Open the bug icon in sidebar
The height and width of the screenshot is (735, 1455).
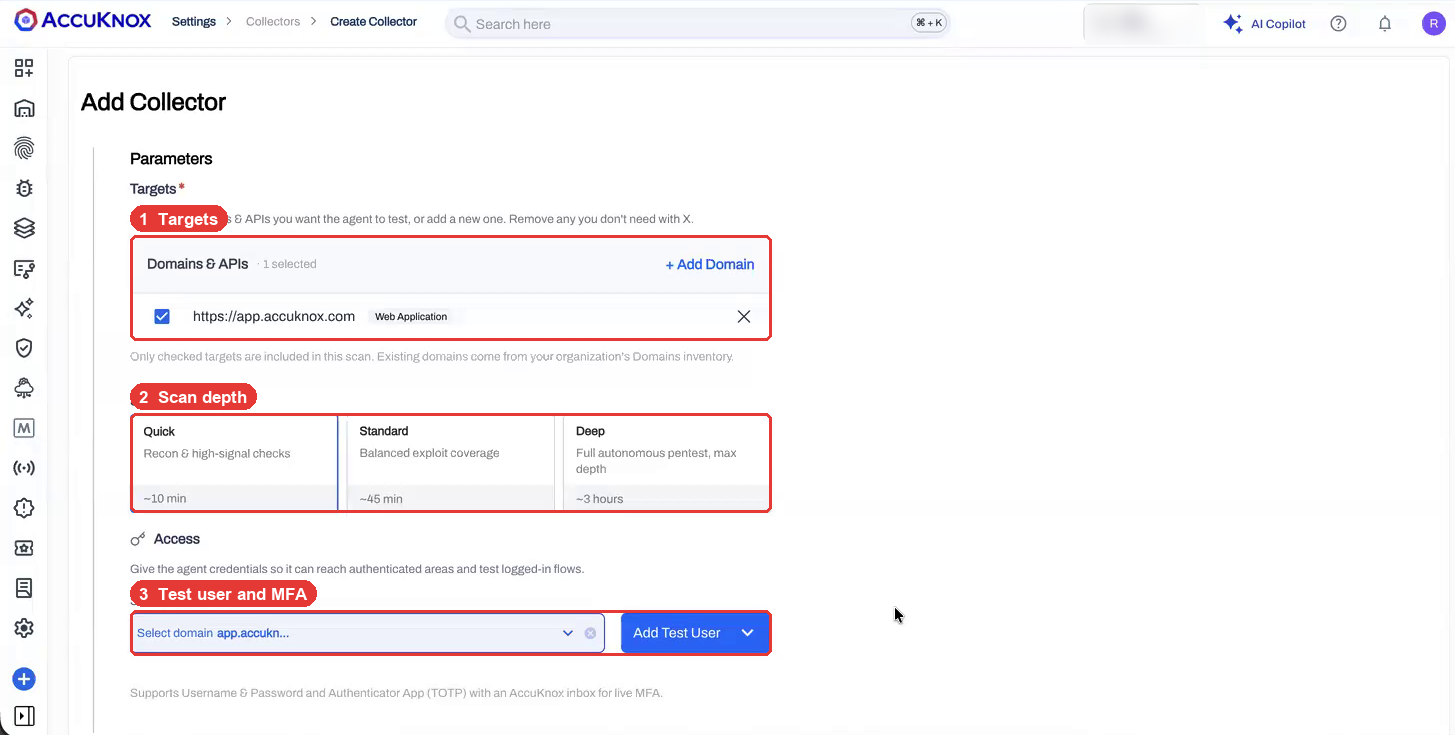24,188
